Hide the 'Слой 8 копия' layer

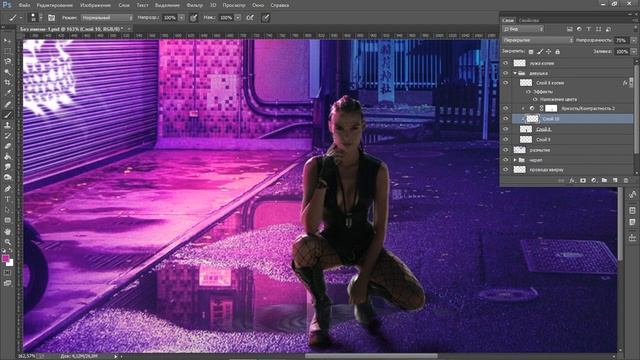pos(506,83)
